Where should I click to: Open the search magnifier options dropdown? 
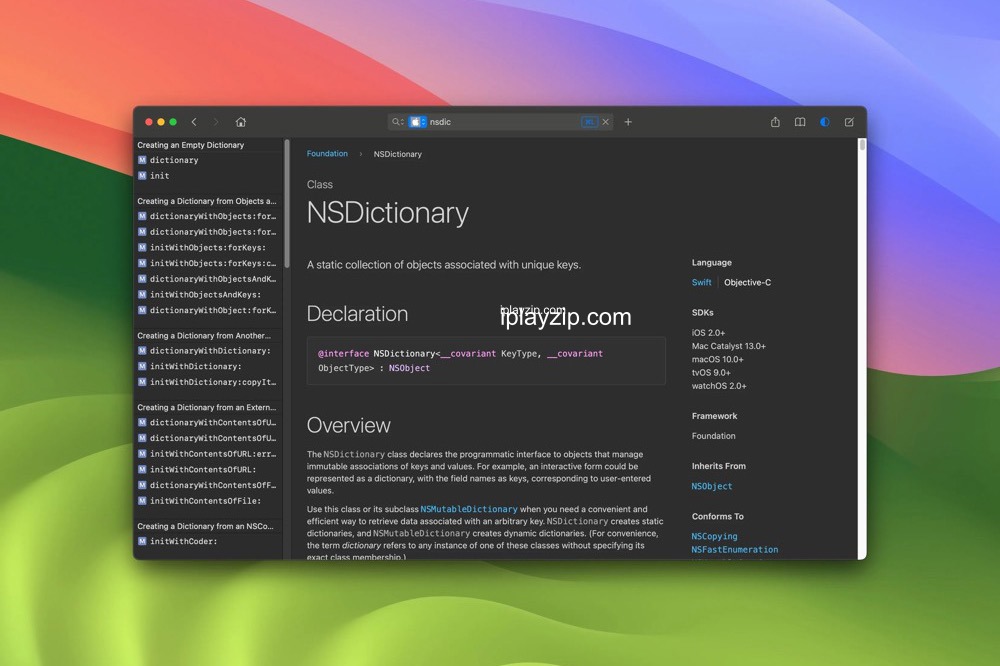(397, 122)
